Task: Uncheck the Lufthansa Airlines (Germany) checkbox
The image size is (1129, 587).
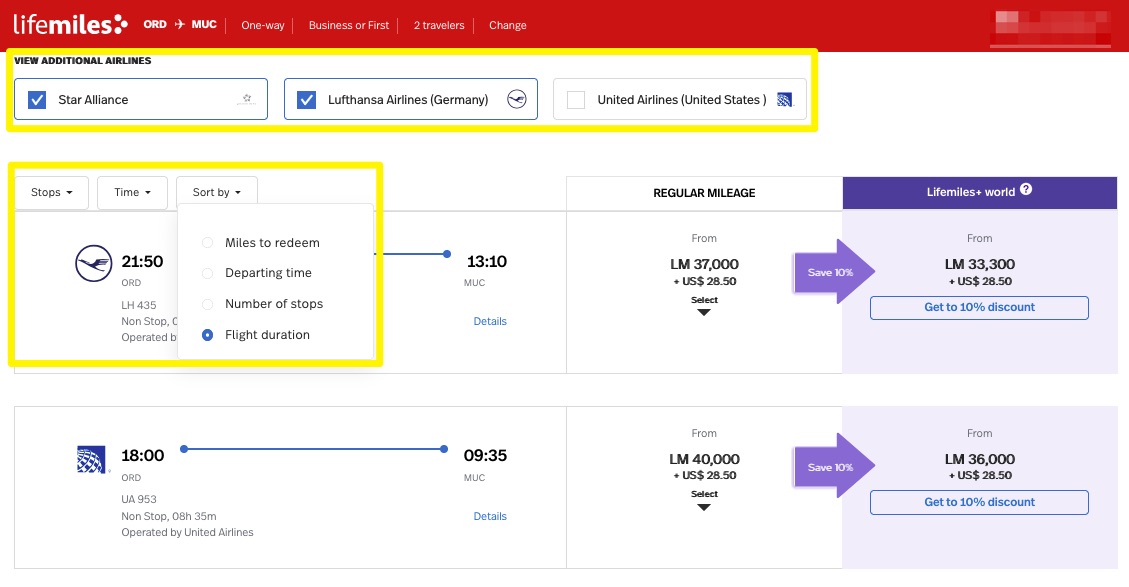Action: coord(307,100)
